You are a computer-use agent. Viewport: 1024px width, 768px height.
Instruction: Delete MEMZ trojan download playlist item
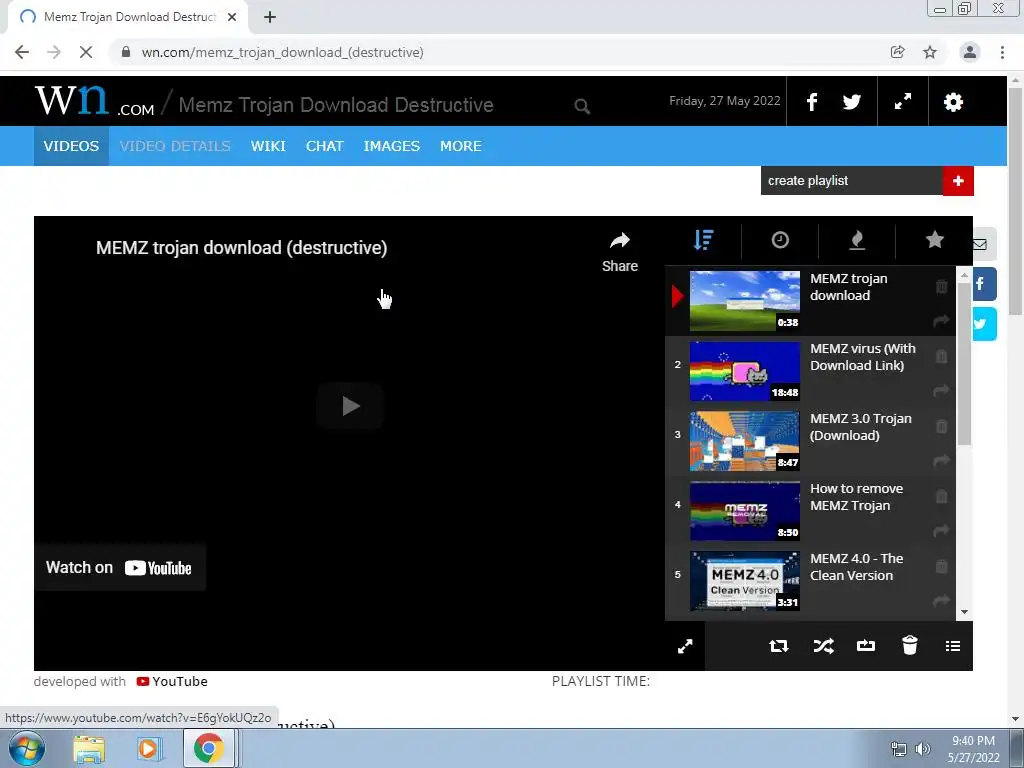[941, 286]
